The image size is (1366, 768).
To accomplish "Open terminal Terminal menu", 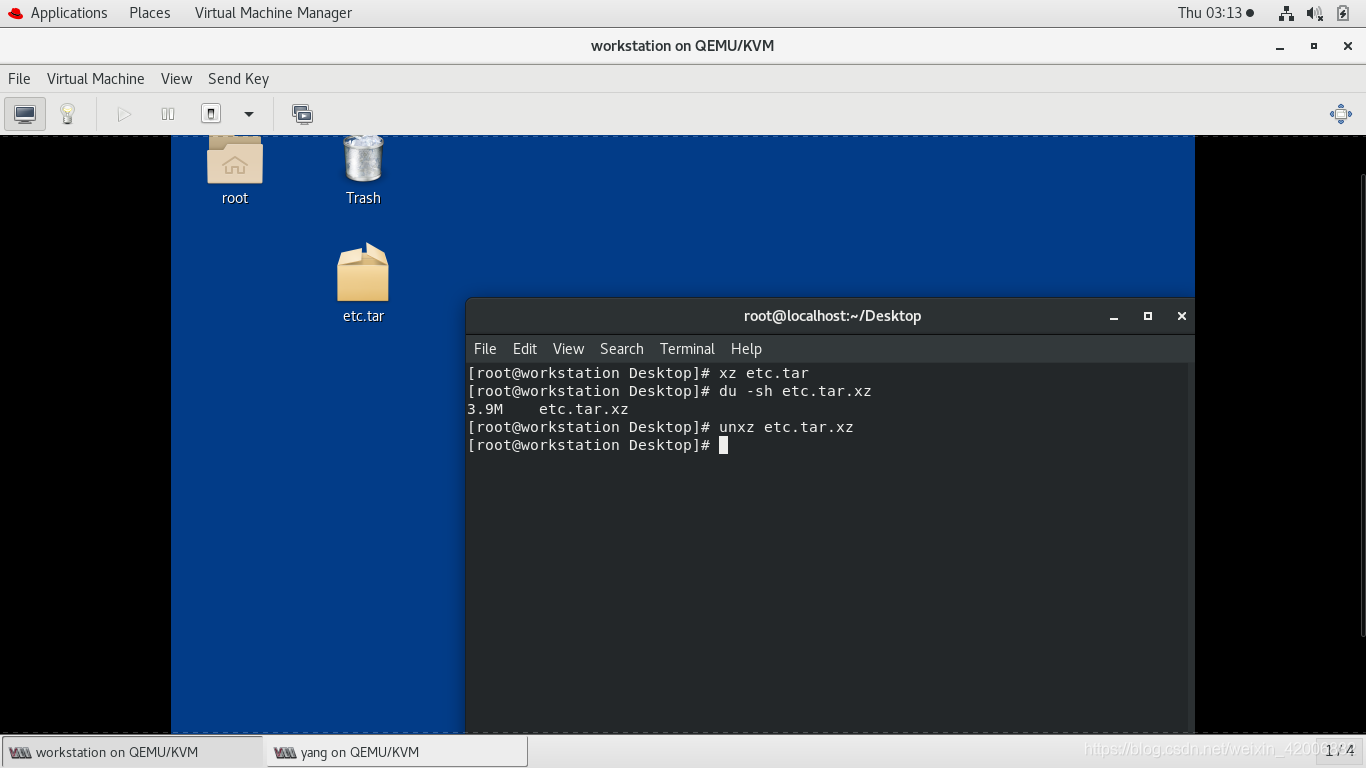I will pos(687,349).
